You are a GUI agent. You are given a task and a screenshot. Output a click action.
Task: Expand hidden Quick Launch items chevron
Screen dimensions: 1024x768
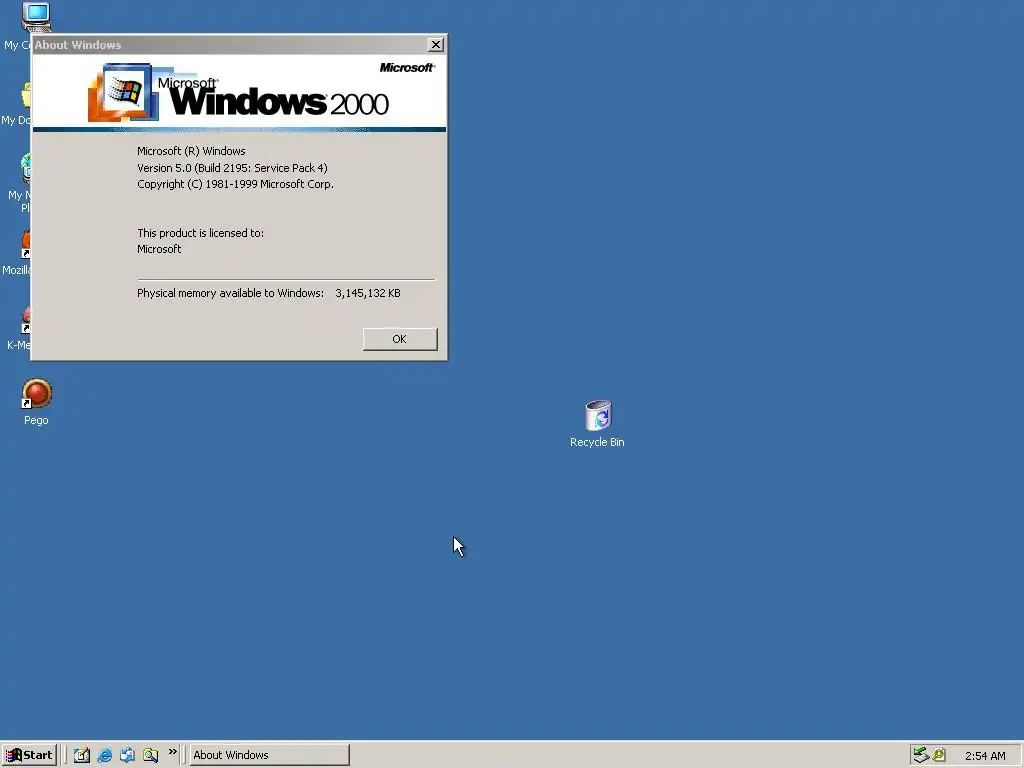(x=172, y=752)
